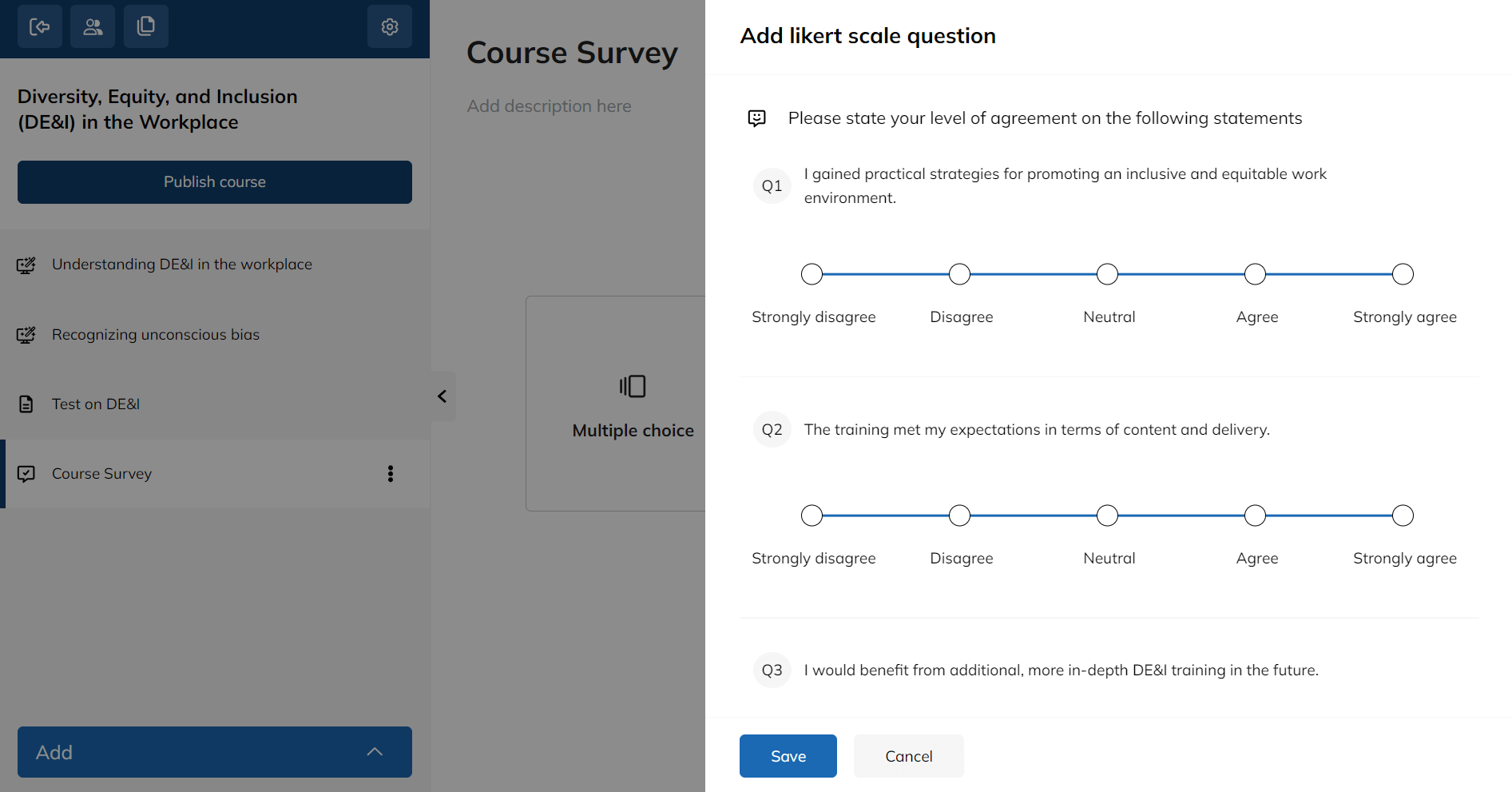Select the Multiple choice question type icon
The width and height of the screenshot is (1512, 792).
633,387
